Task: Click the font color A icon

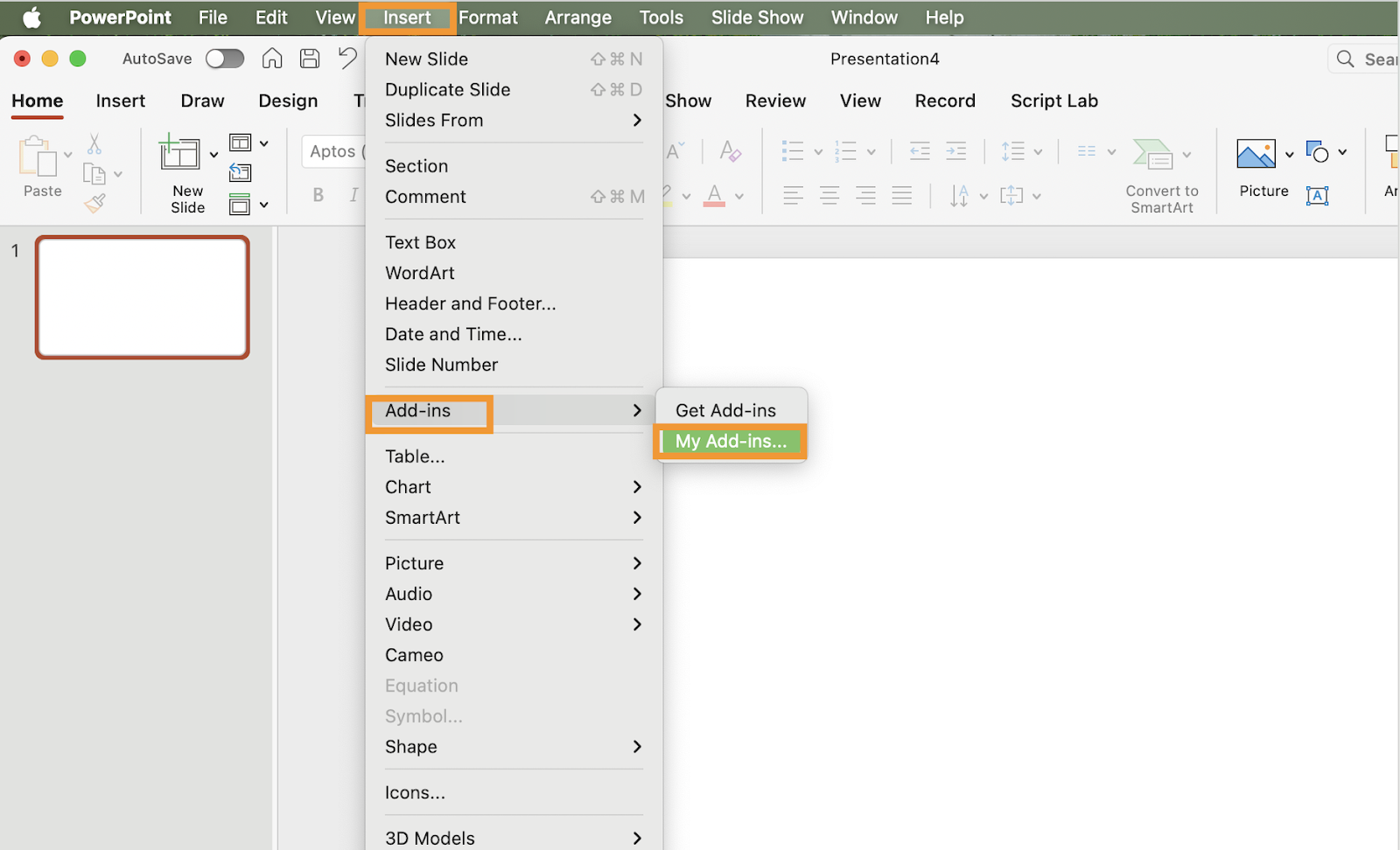Action: pos(714,195)
